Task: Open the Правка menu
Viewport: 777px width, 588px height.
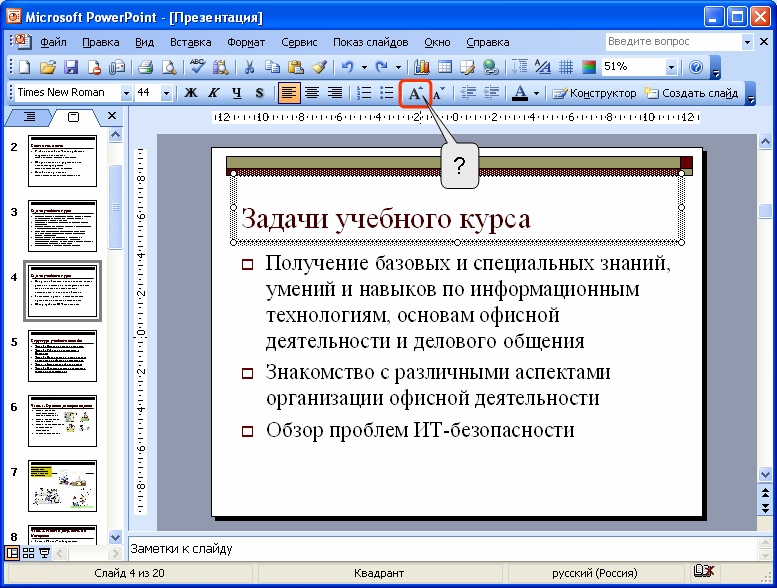Action: (101, 42)
